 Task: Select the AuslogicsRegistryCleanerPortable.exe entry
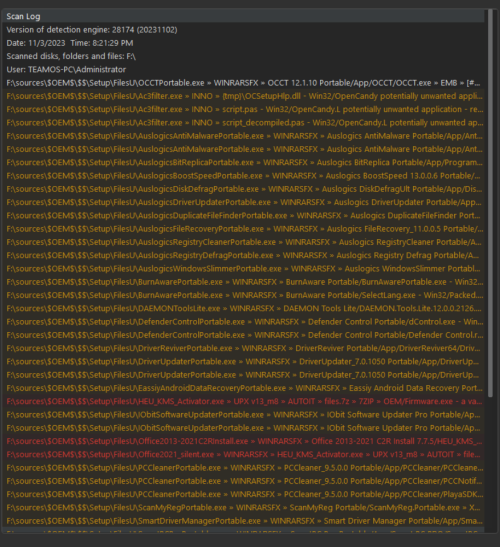tap(243, 242)
